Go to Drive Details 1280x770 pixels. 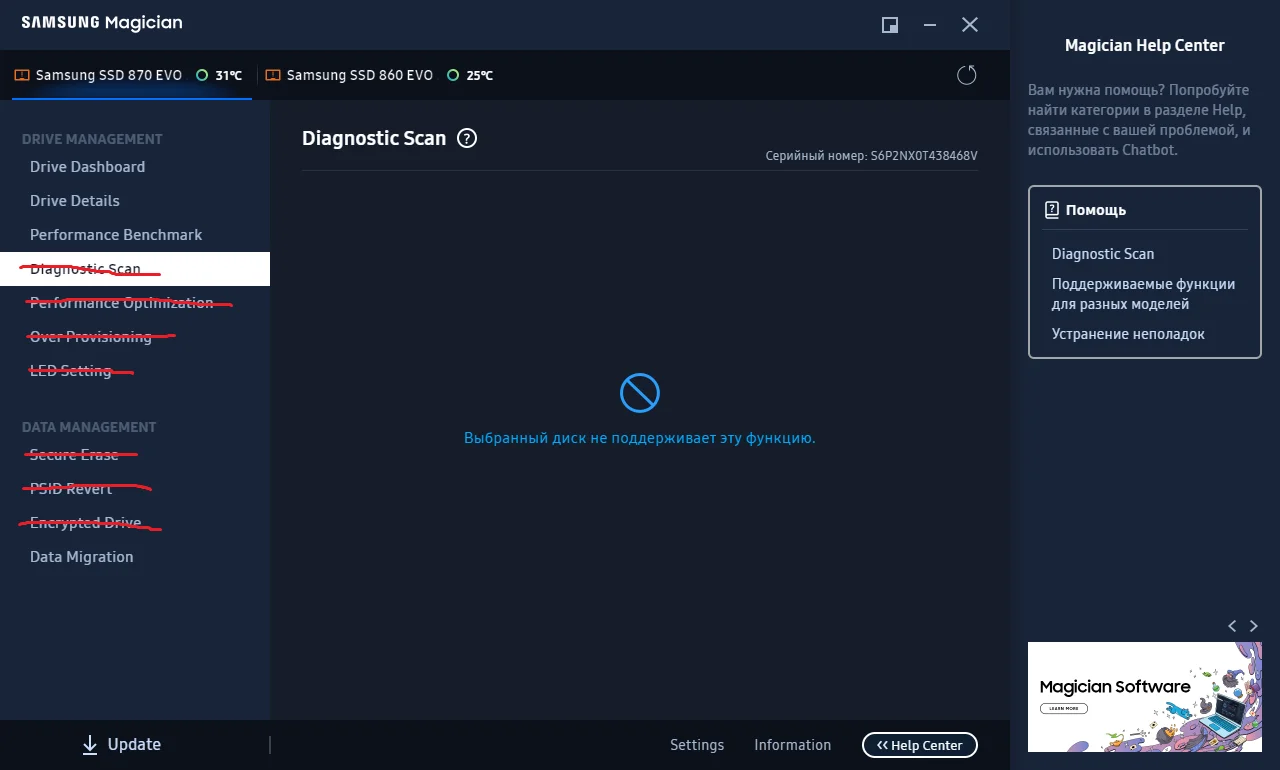[75, 201]
